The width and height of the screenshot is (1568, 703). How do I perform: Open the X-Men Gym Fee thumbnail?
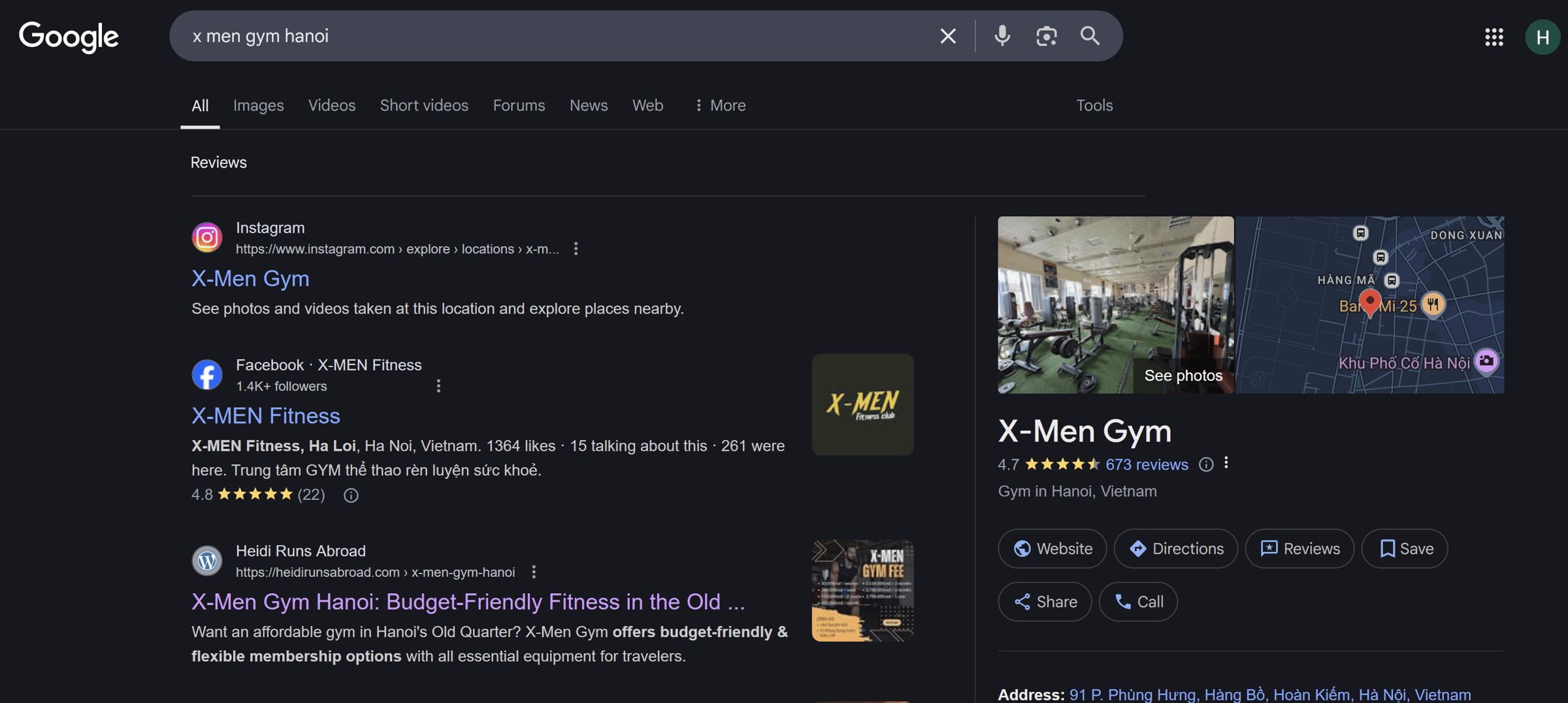(x=862, y=591)
